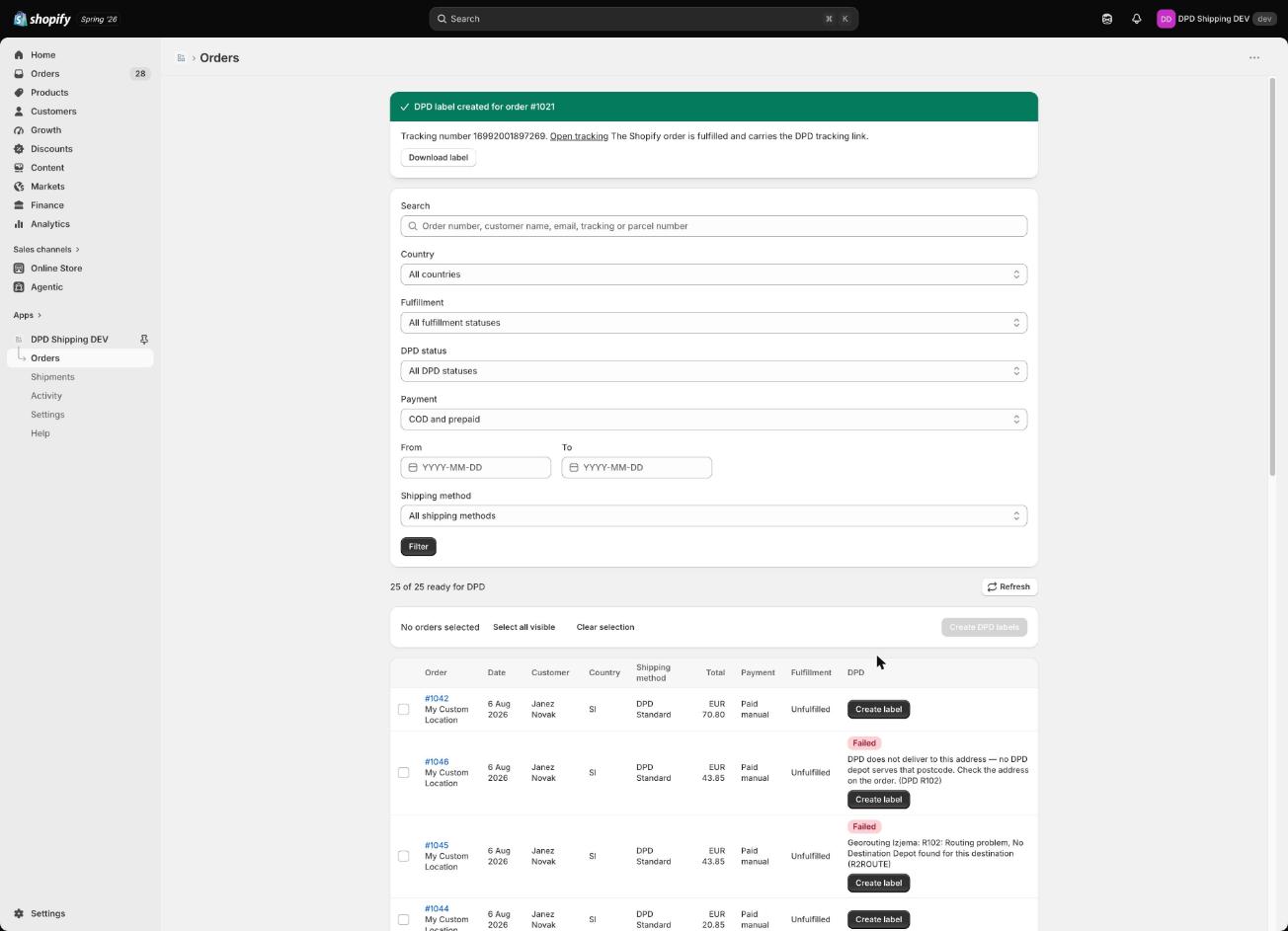Click the pin icon beside DPD Shipping DEV

pos(143,340)
